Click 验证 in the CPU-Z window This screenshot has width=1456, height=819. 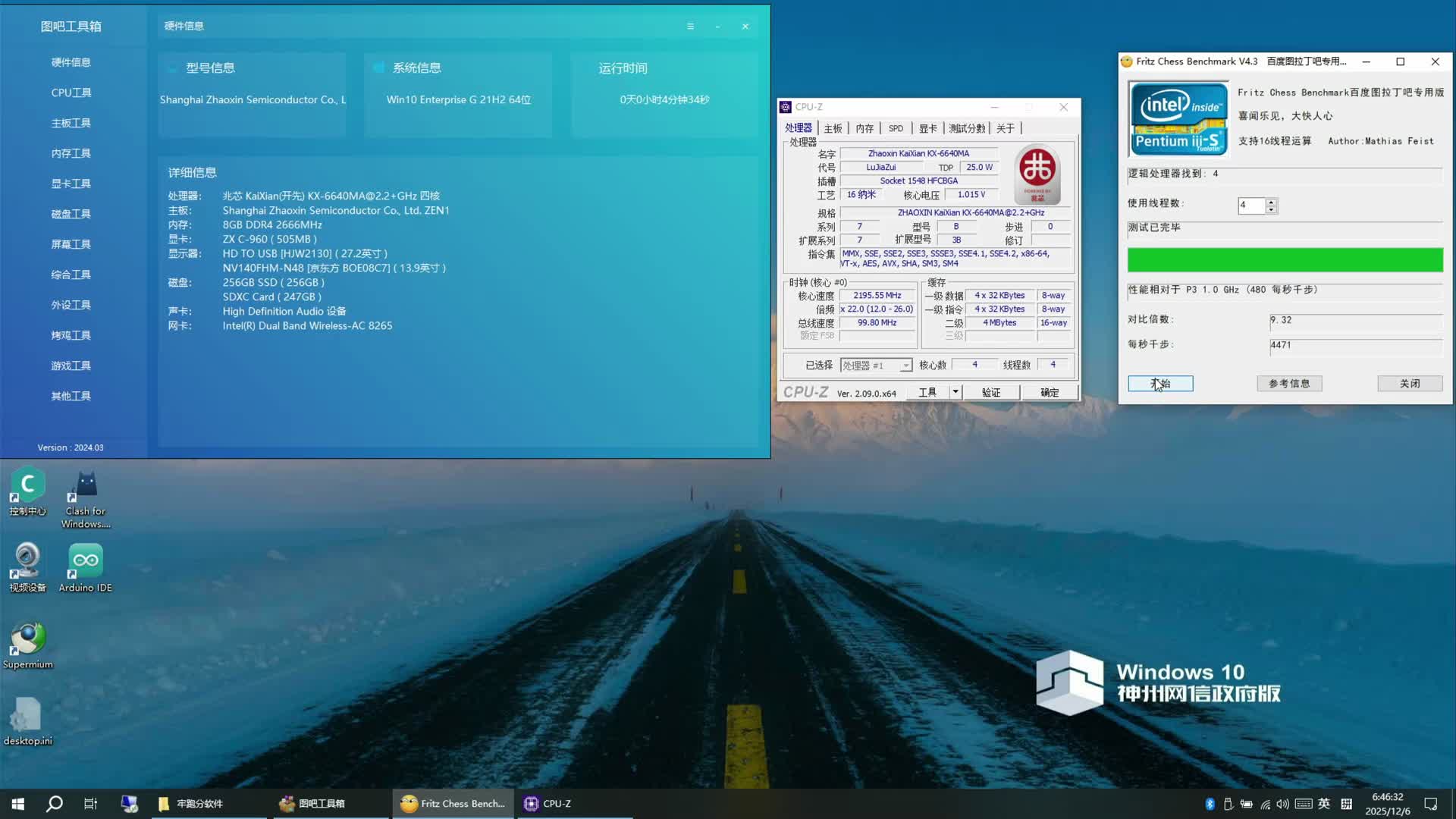tap(992, 392)
